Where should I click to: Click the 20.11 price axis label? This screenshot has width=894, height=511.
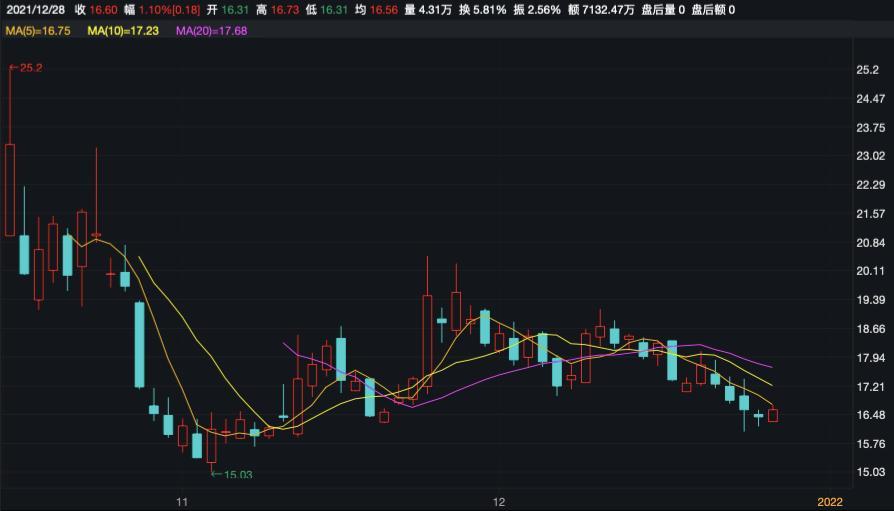point(871,270)
